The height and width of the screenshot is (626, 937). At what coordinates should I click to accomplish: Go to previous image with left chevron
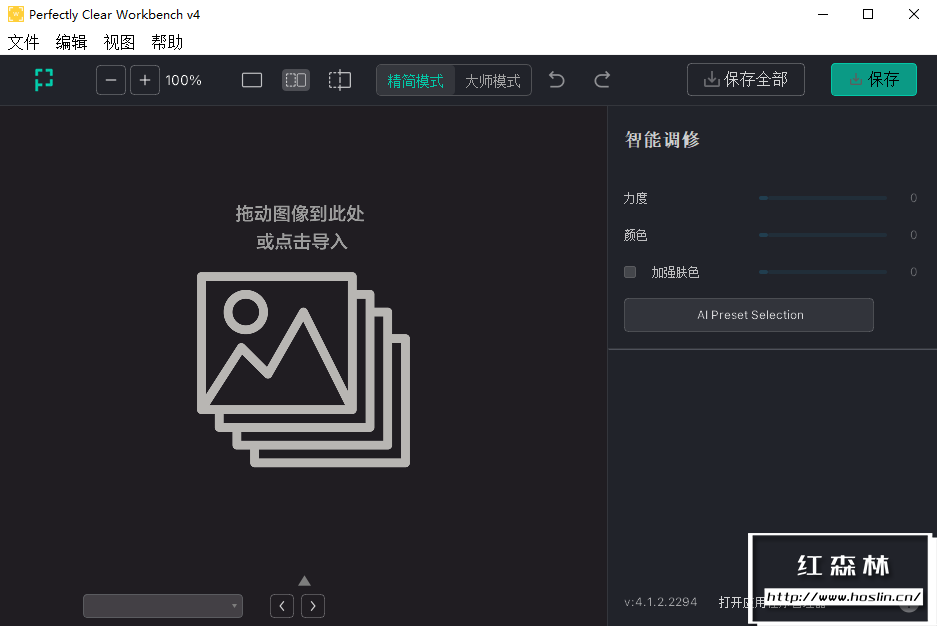[x=282, y=606]
